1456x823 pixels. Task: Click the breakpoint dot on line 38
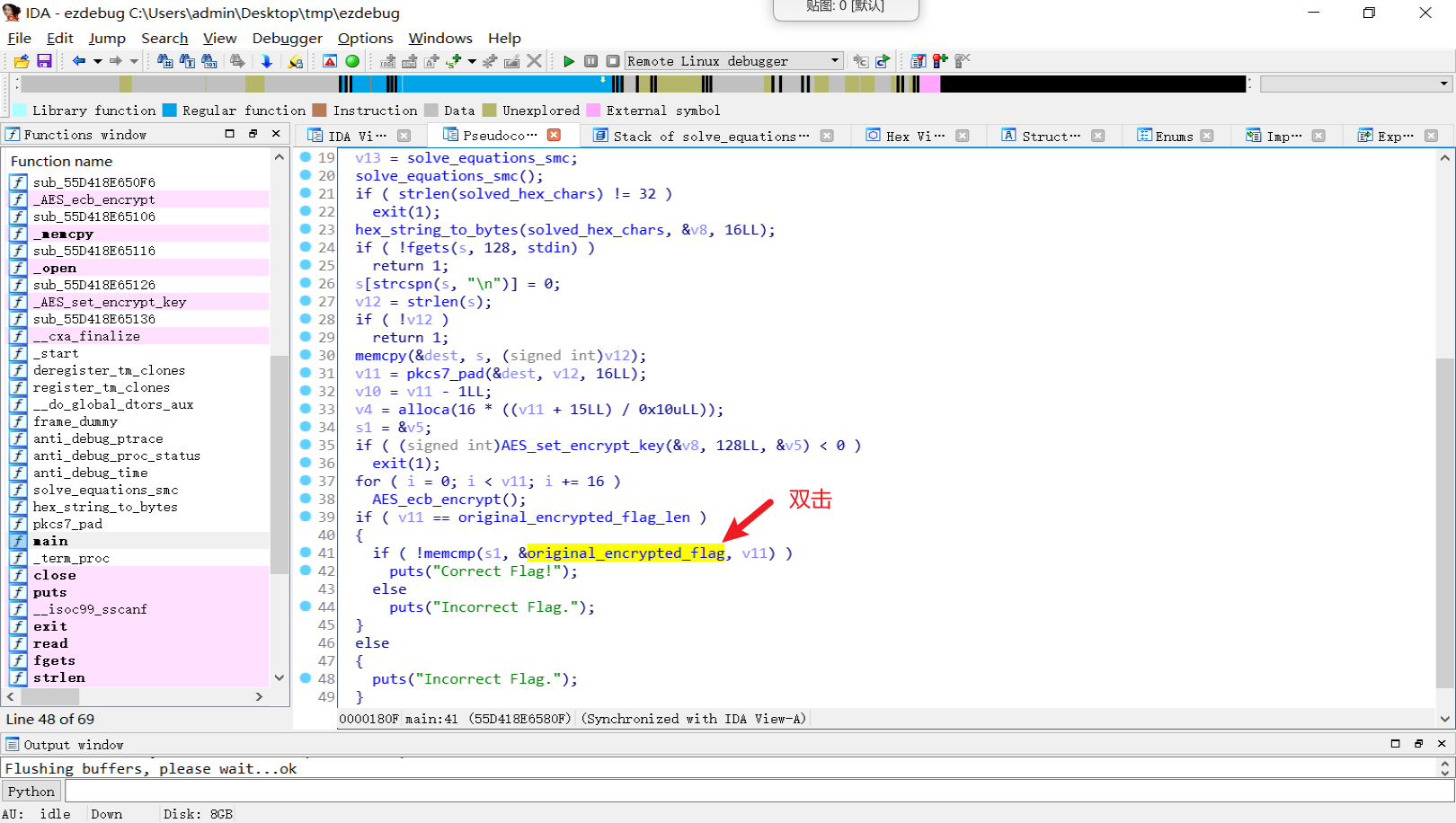306,499
